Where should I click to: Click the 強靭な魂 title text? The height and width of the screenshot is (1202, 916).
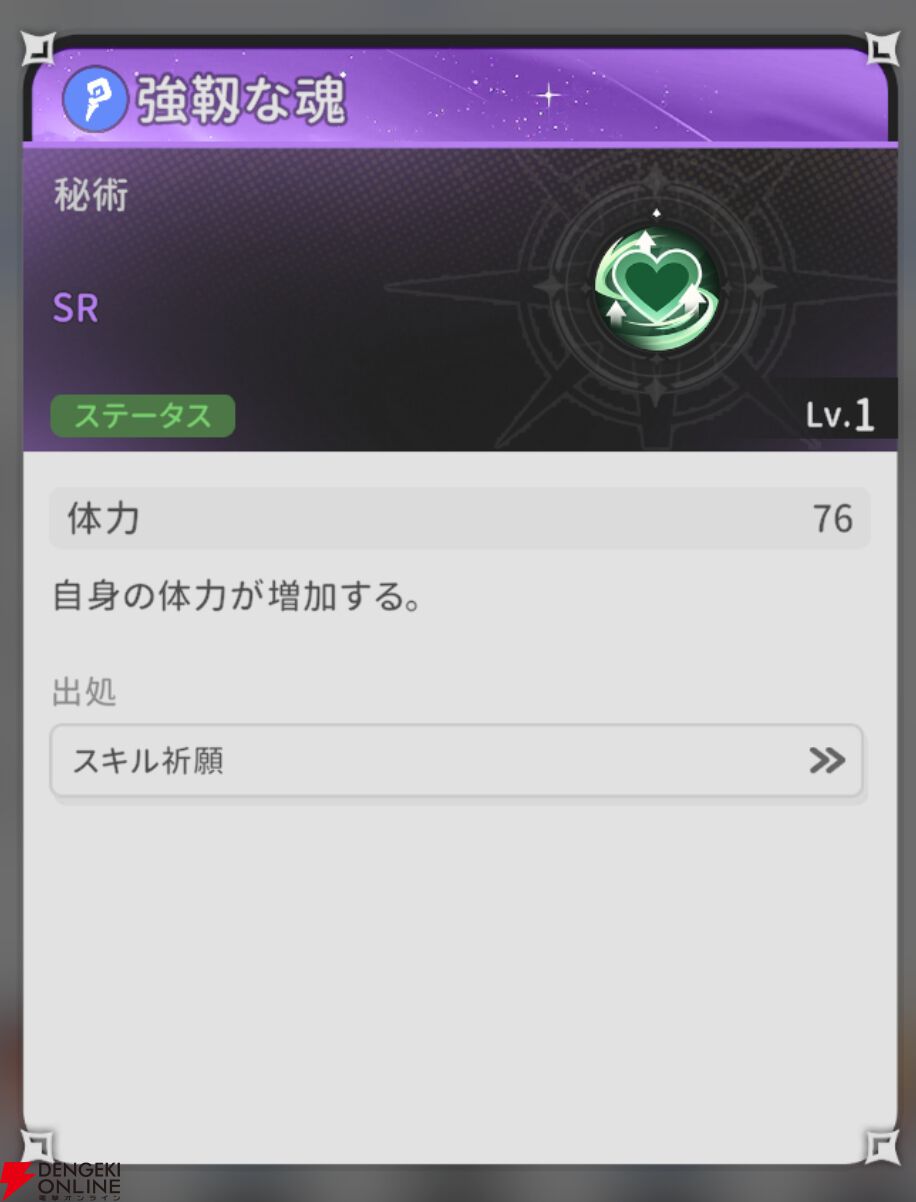(x=242, y=100)
